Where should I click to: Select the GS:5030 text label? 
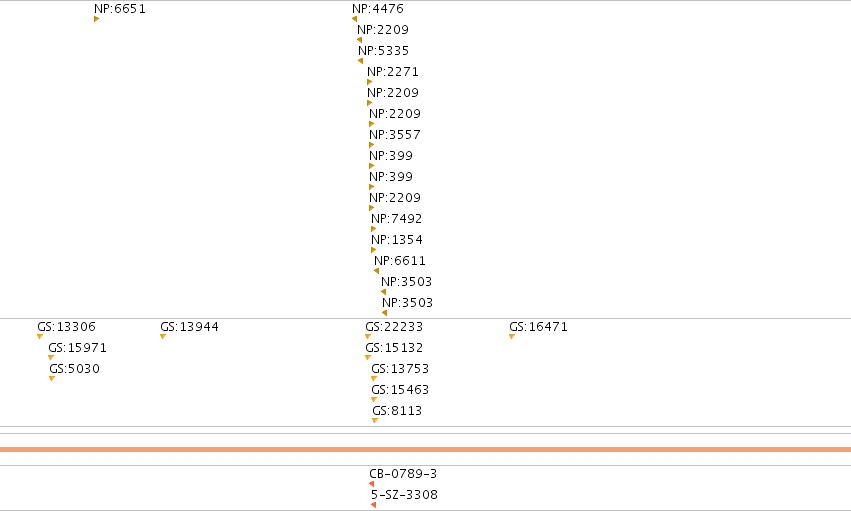[x=74, y=369]
